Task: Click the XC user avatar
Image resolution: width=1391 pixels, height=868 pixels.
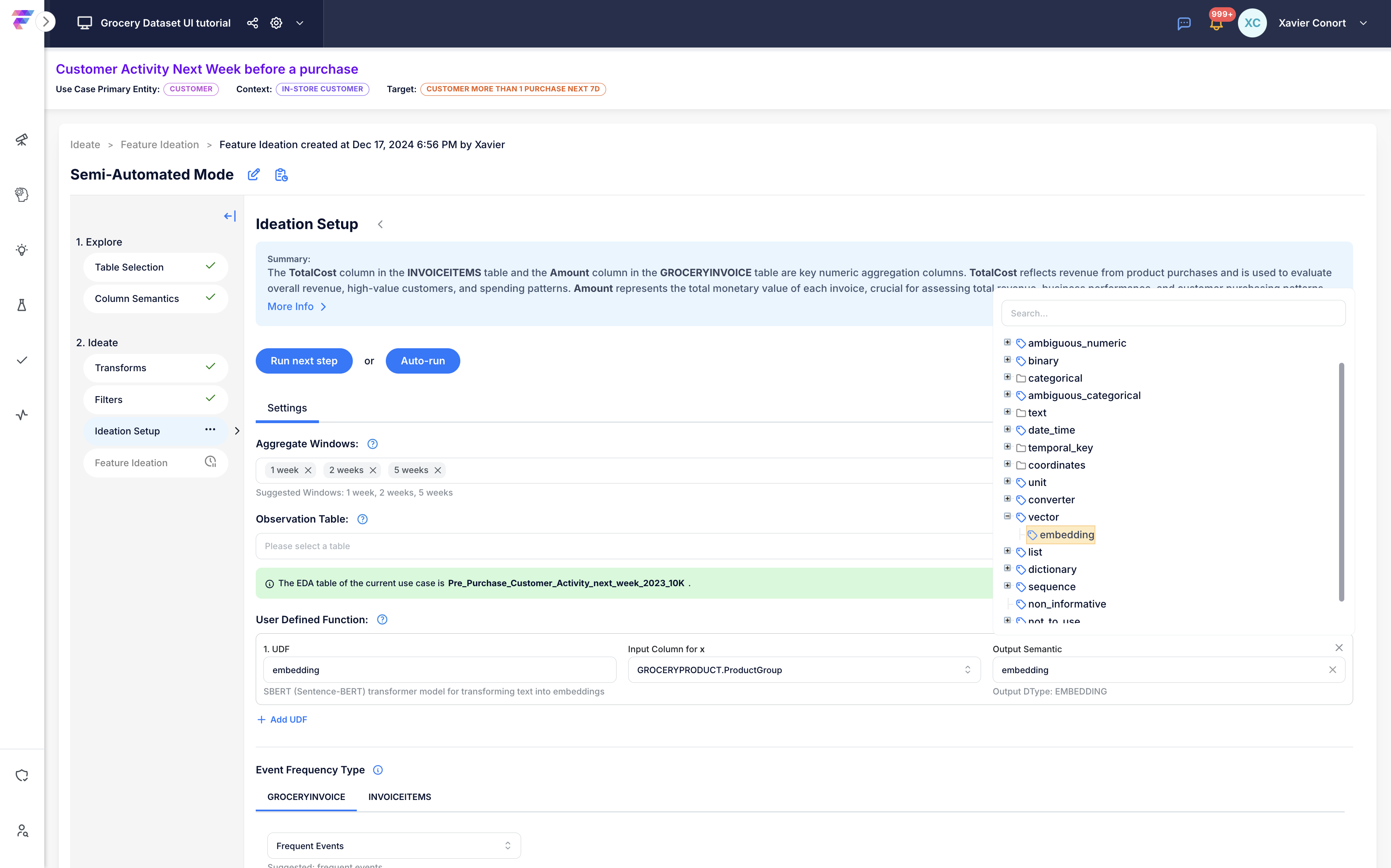Action: (x=1252, y=23)
